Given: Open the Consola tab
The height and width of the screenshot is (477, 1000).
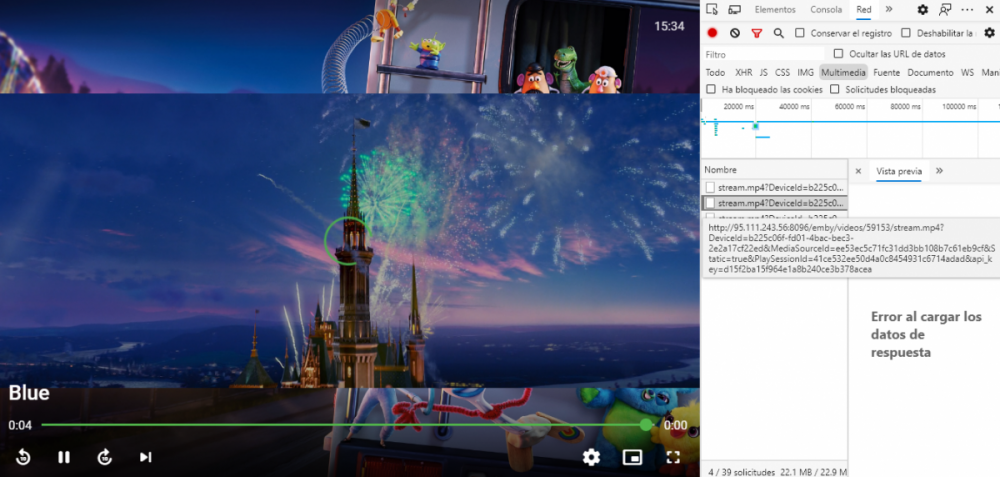Looking at the screenshot, I should tap(826, 10).
